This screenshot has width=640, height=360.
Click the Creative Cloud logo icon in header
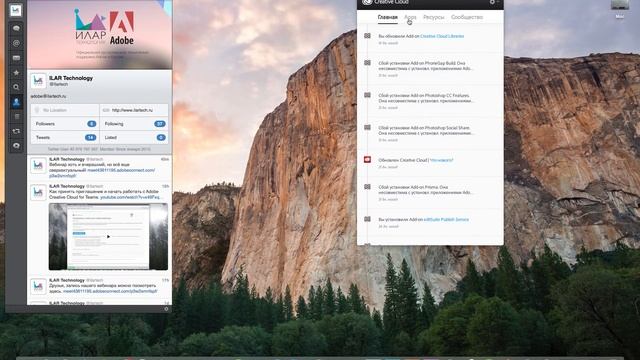click(x=367, y=2)
